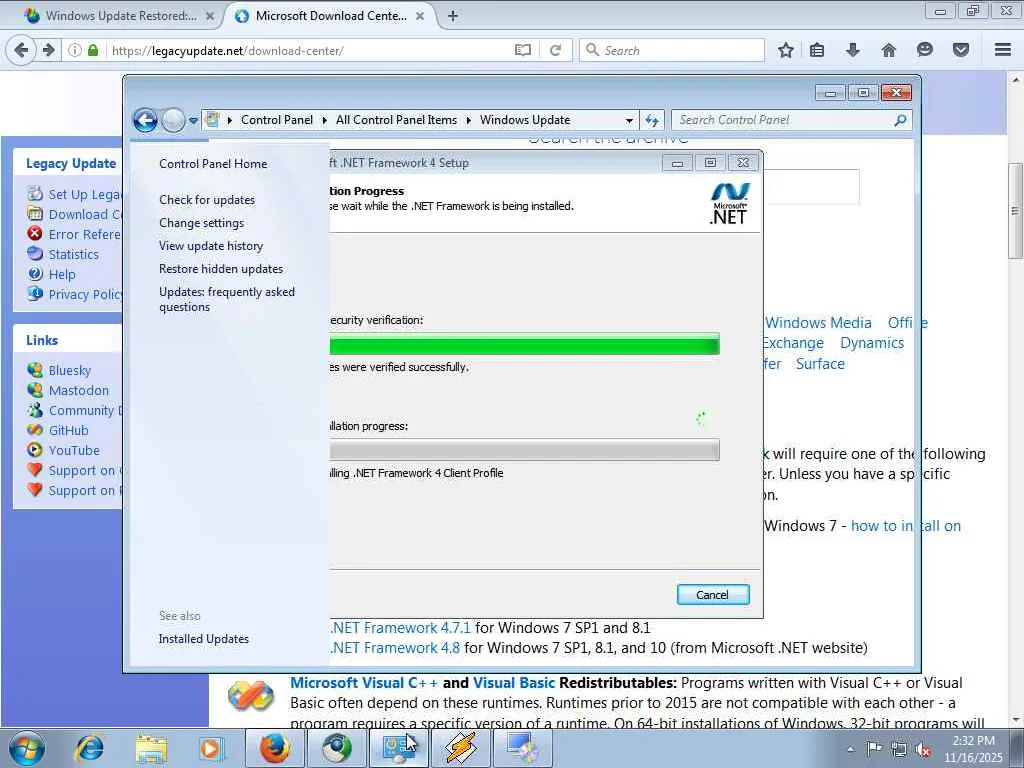The height and width of the screenshot is (768, 1024).
Task: Open View update history link
Action: pos(211,246)
